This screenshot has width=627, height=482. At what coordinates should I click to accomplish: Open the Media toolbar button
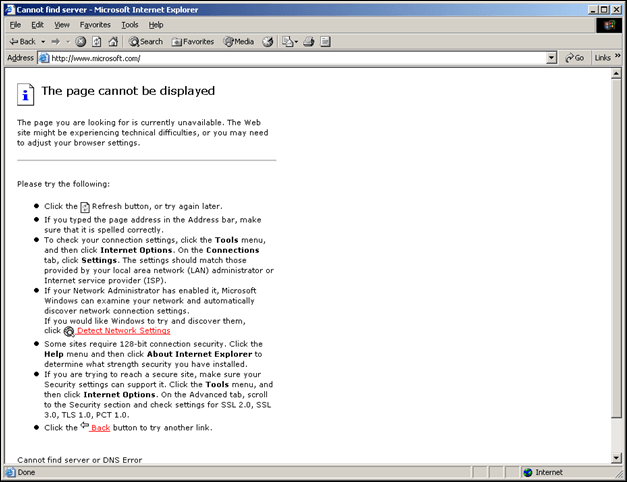pyautogui.click(x=239, y=42)
